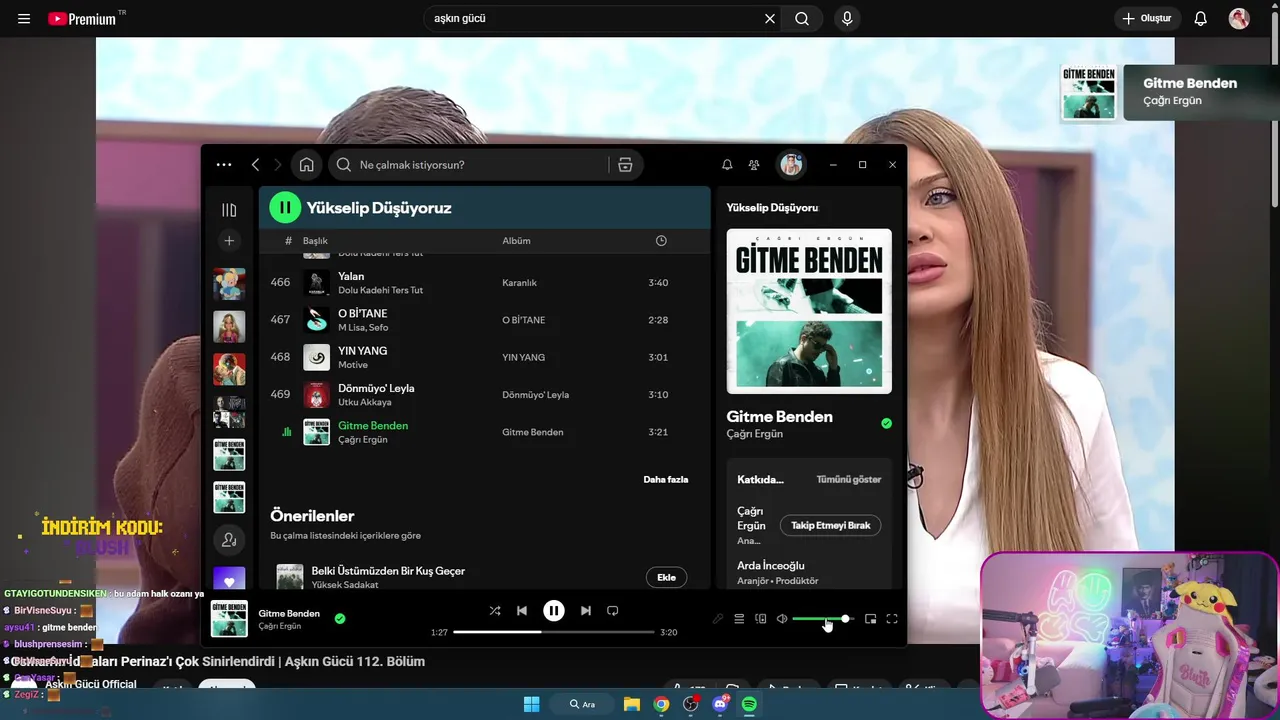1280x720 pixels.
Task: Go forward in Spotify navigation
Action: tap(278, 165)
